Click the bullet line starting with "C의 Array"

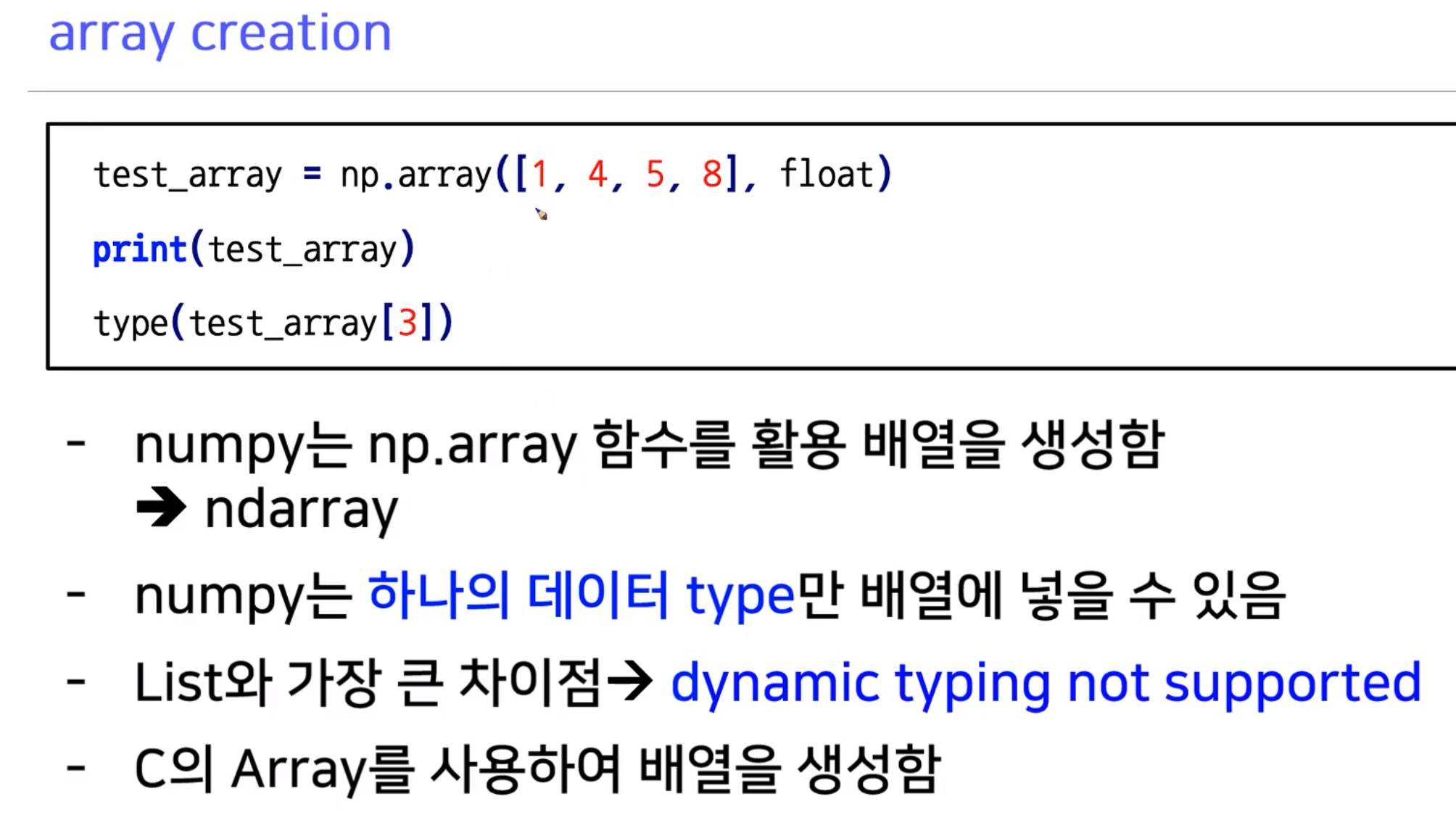pos(537,769)
